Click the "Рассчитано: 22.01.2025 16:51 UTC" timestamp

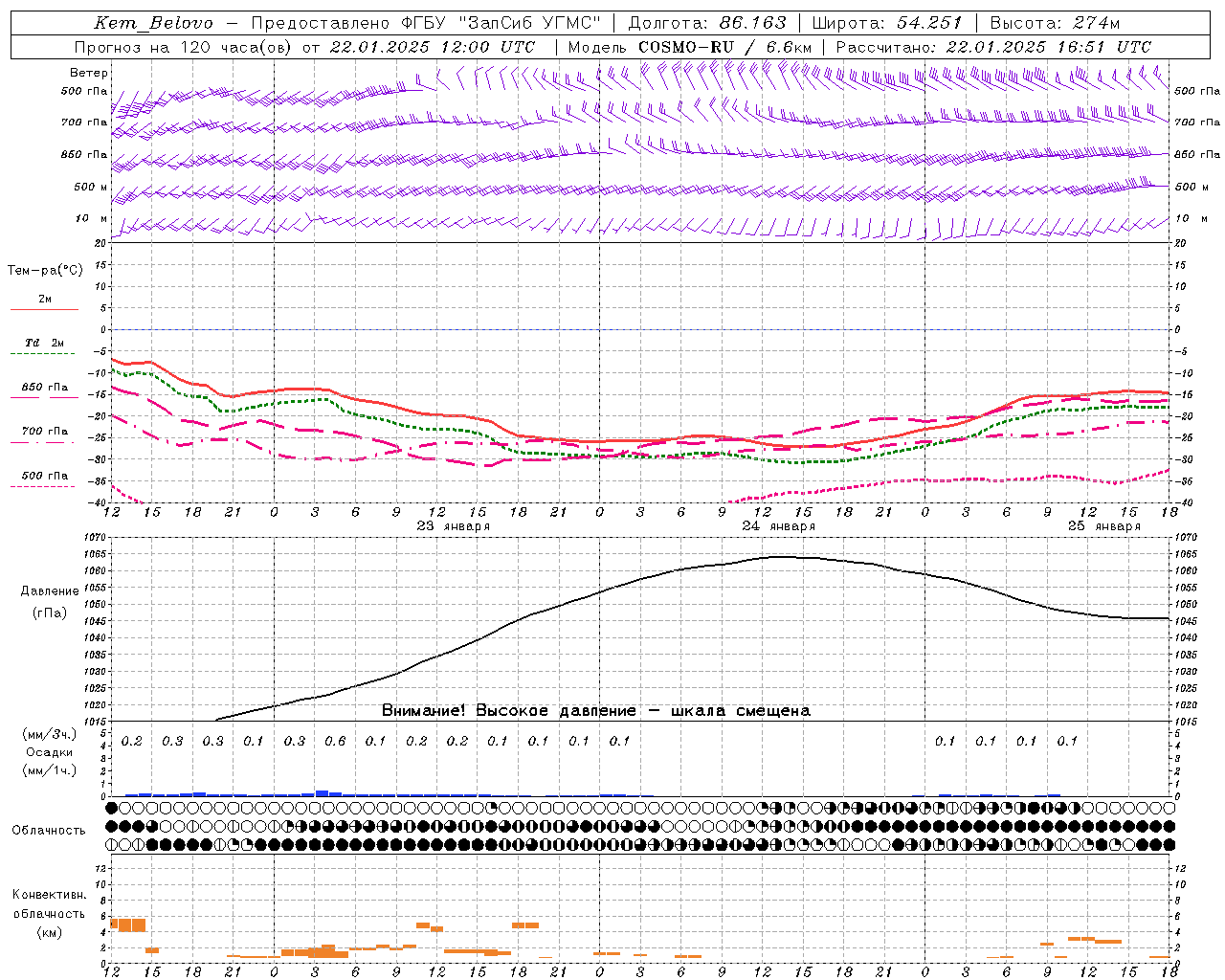point(993,47)
